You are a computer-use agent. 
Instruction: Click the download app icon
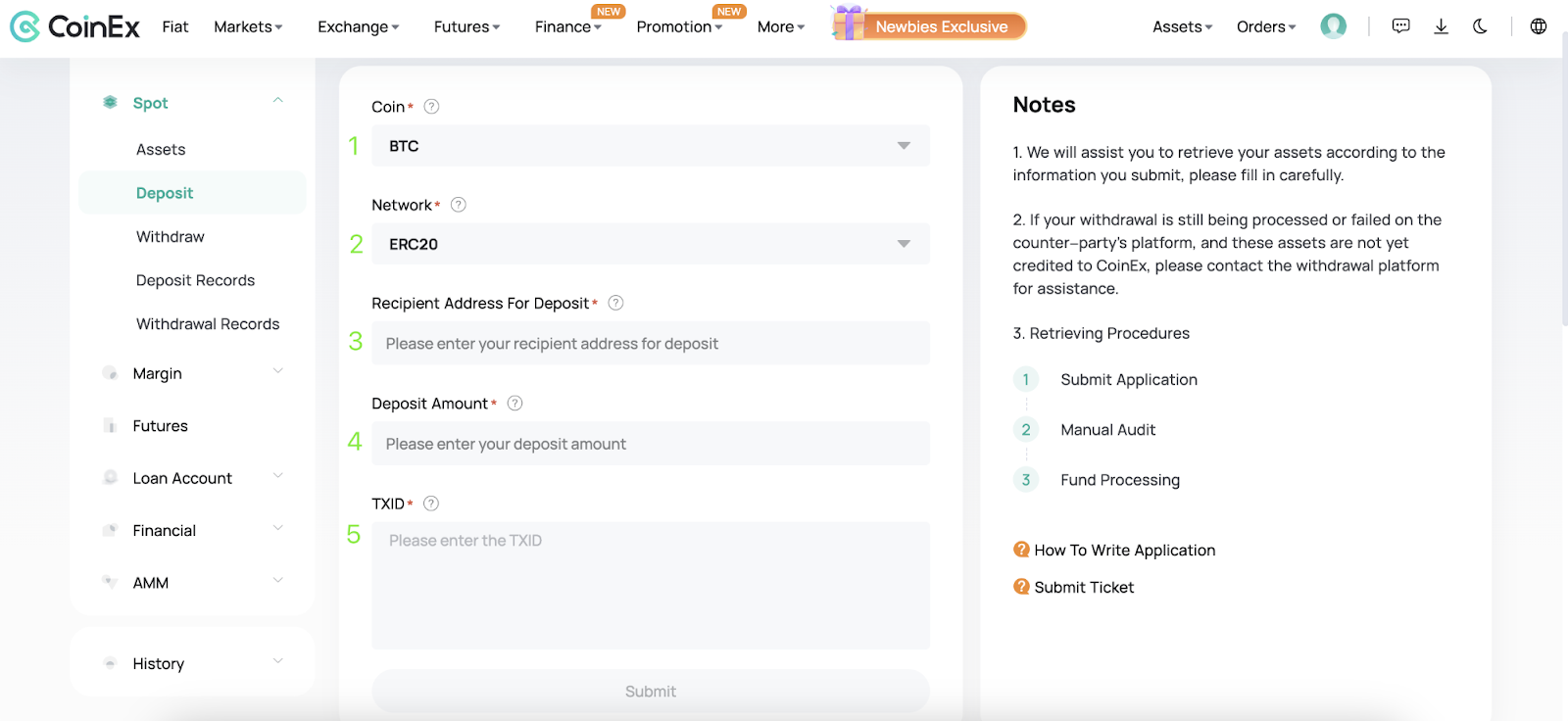click(1441, 26)
